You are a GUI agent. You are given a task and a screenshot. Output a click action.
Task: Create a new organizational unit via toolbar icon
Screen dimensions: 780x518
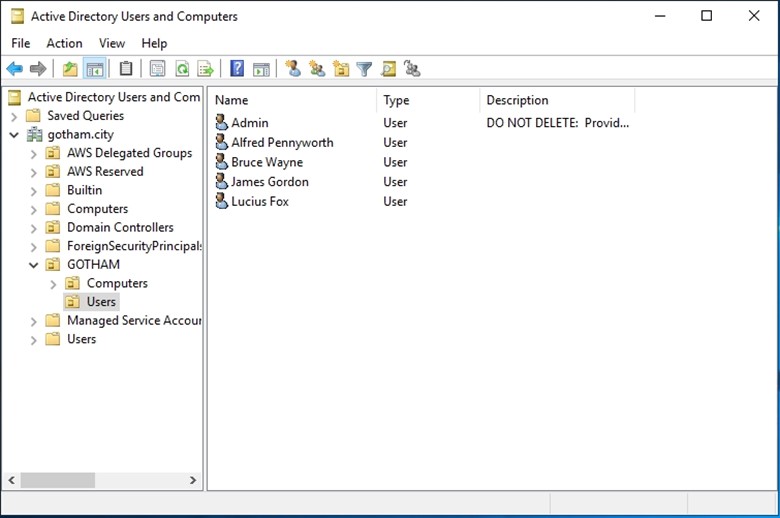tap(341, 69)
